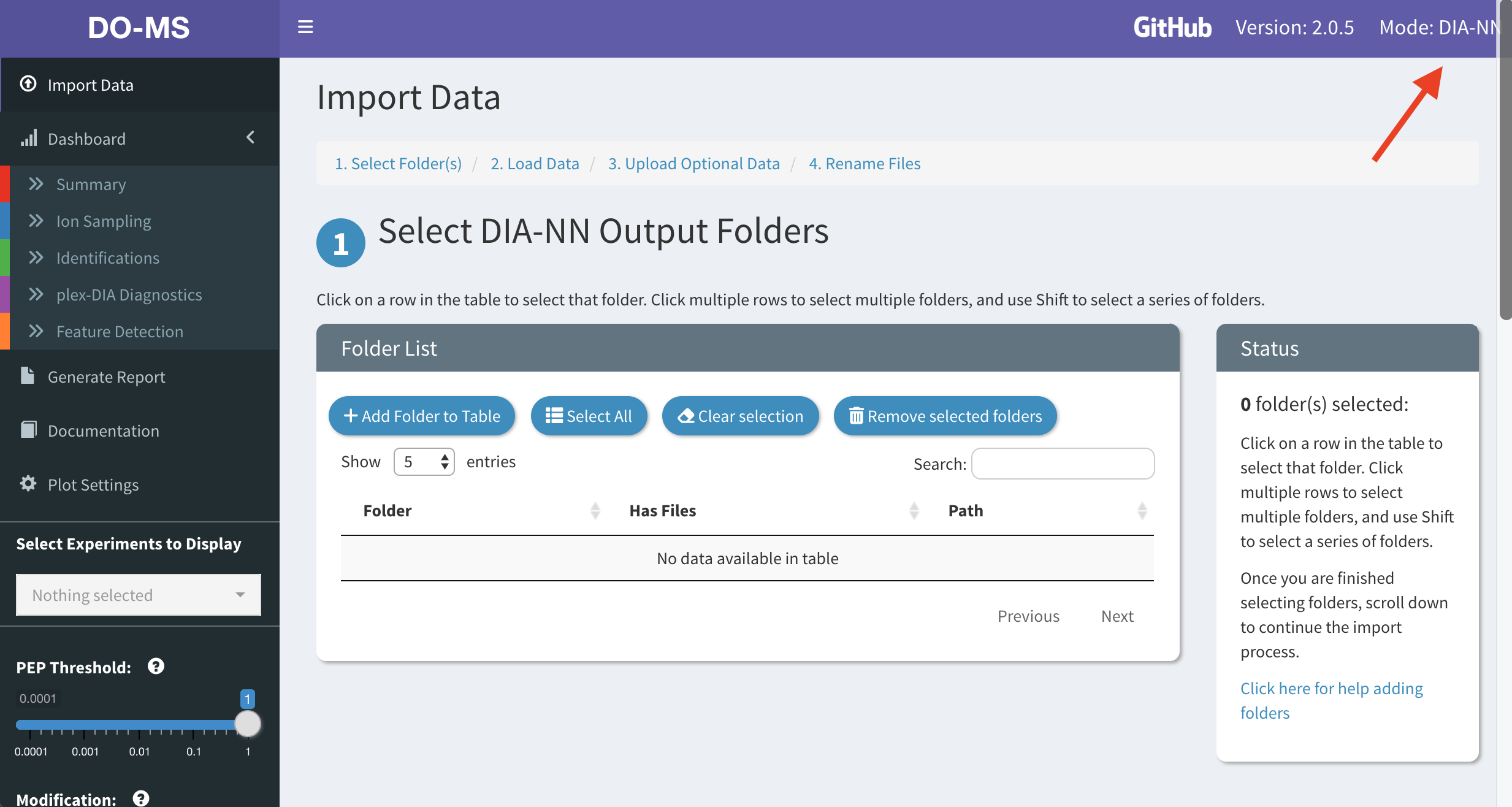The height and width of the screenshot is (807, 1512).
Task: Toggle the hamburger sidebar menu icon
Action: (305, 27)
